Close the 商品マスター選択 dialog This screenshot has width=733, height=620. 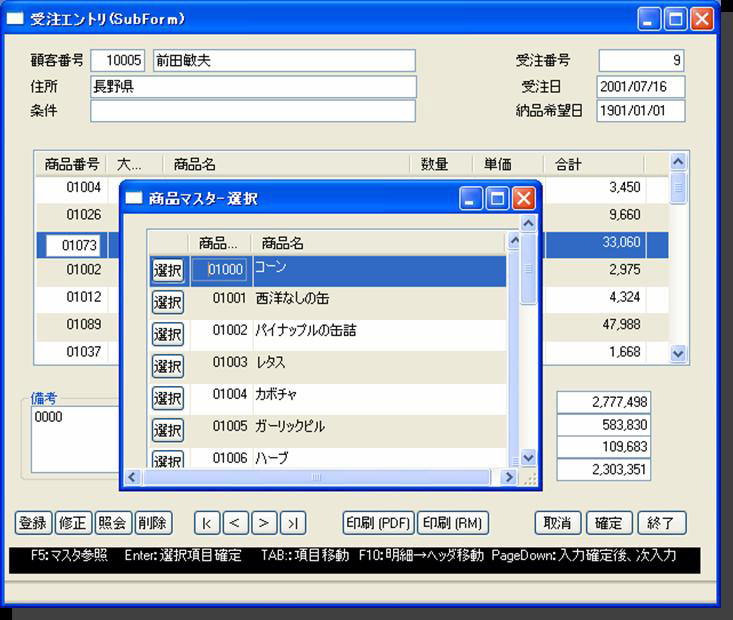point(524,199)
